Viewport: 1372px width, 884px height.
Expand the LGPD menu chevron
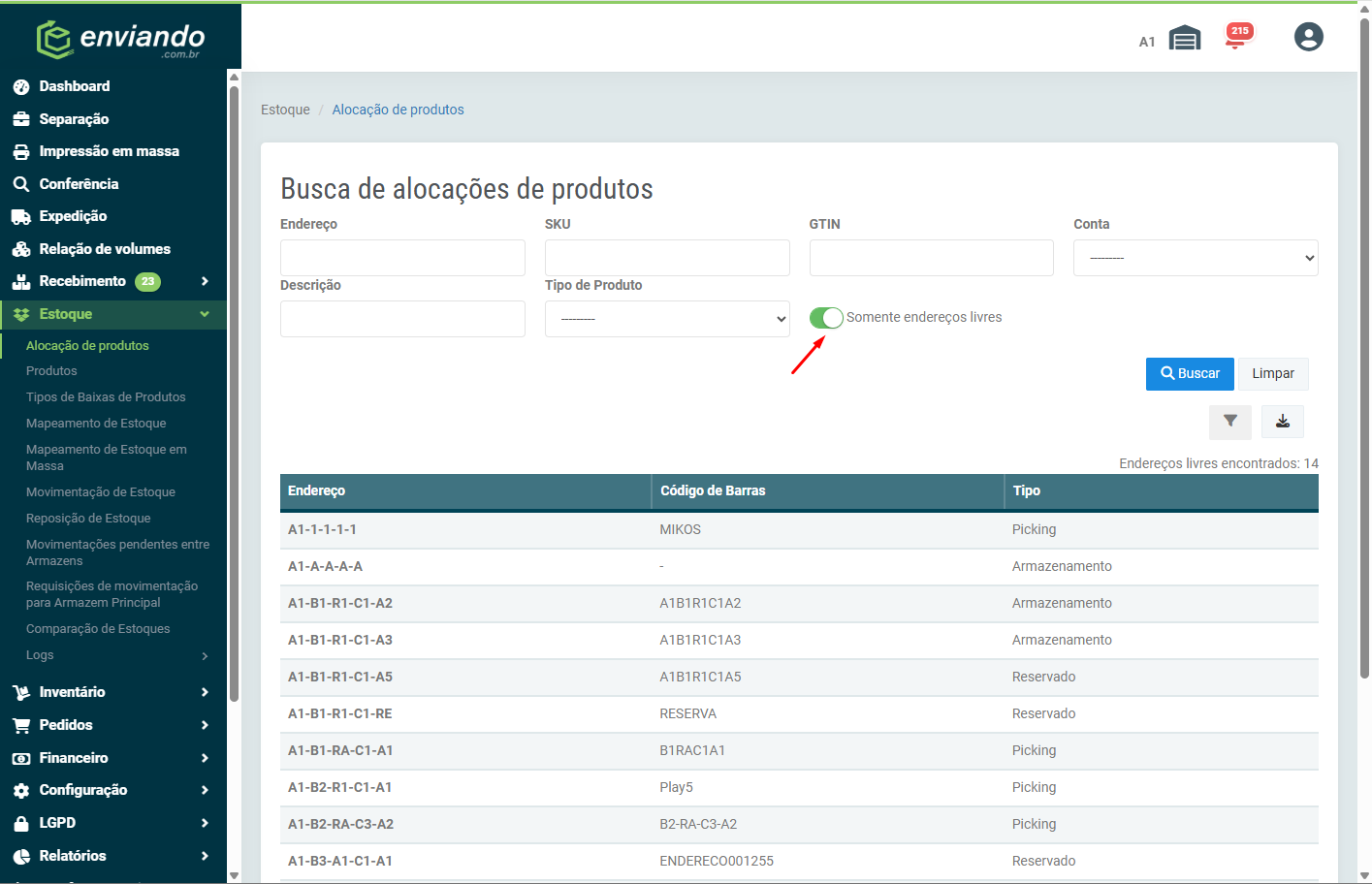click(205, 823)
